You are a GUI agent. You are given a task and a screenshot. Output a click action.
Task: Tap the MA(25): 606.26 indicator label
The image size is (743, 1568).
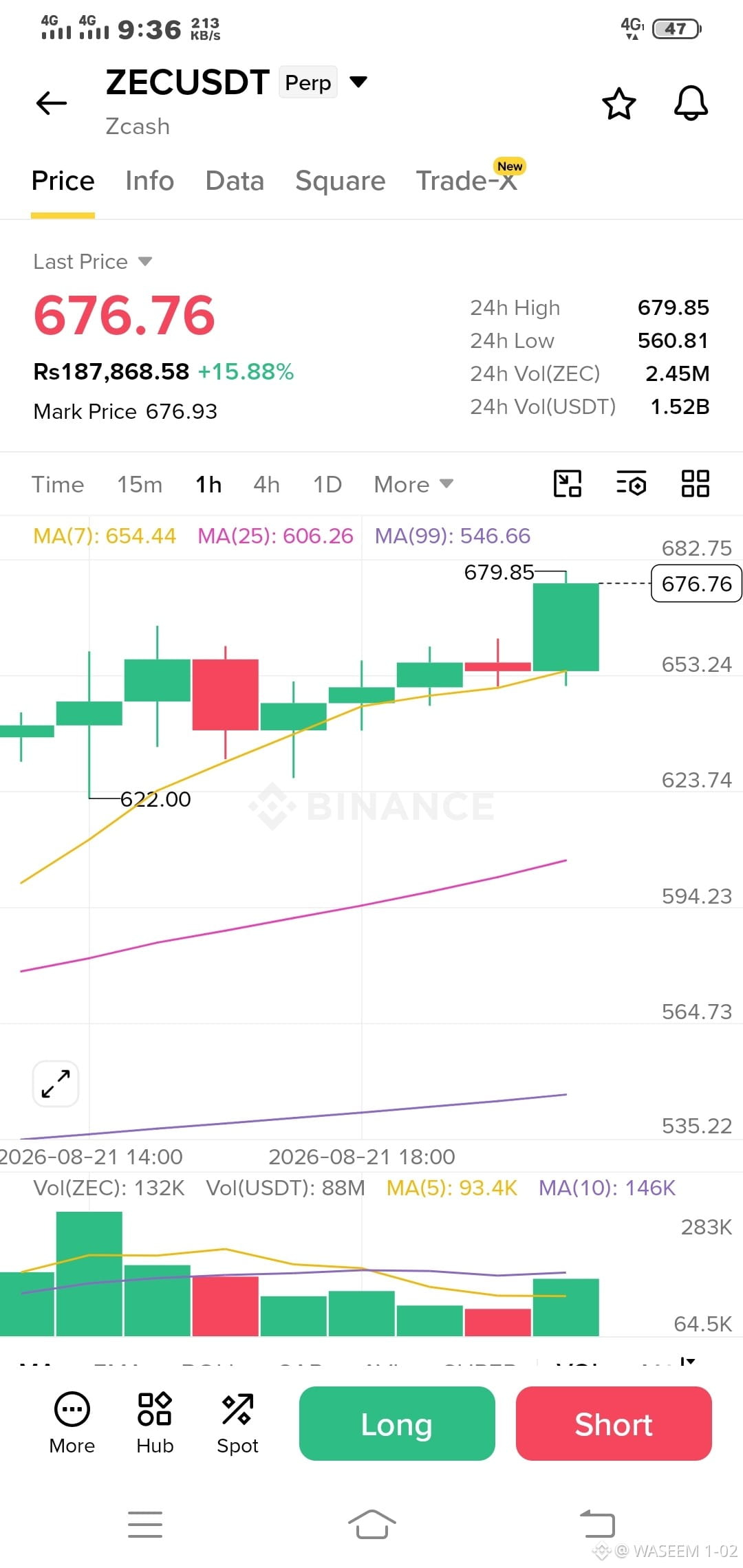[275, 536]
